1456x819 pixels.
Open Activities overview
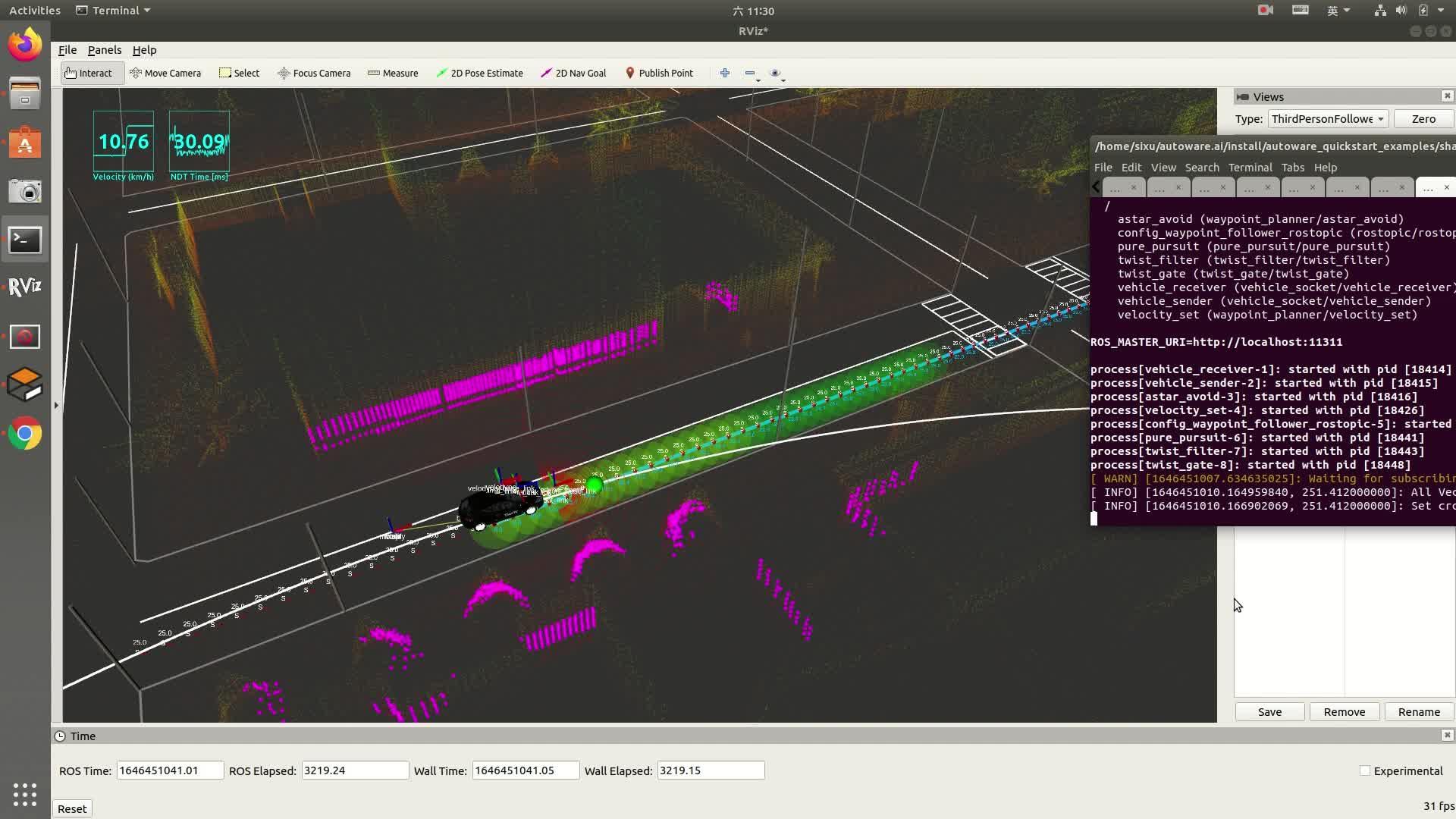tap(35, 11)
